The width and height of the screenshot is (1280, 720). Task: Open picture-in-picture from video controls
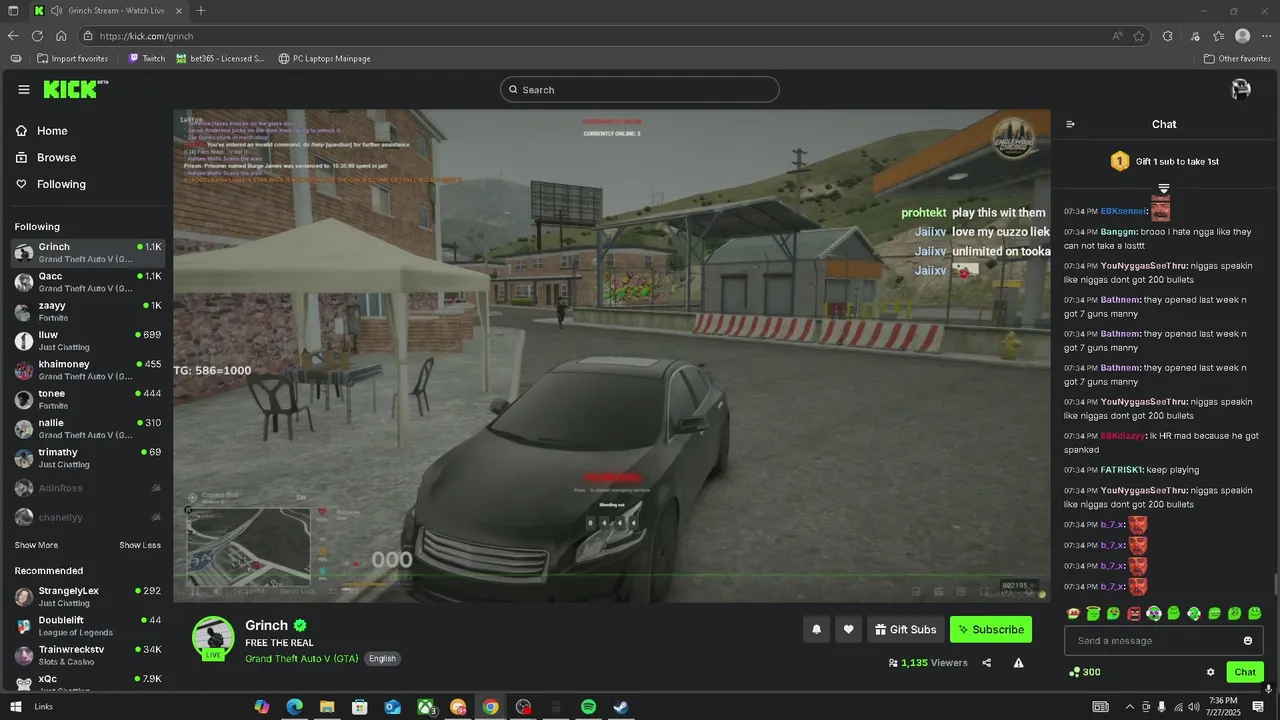pyautogui.click(x=916, y=592)
